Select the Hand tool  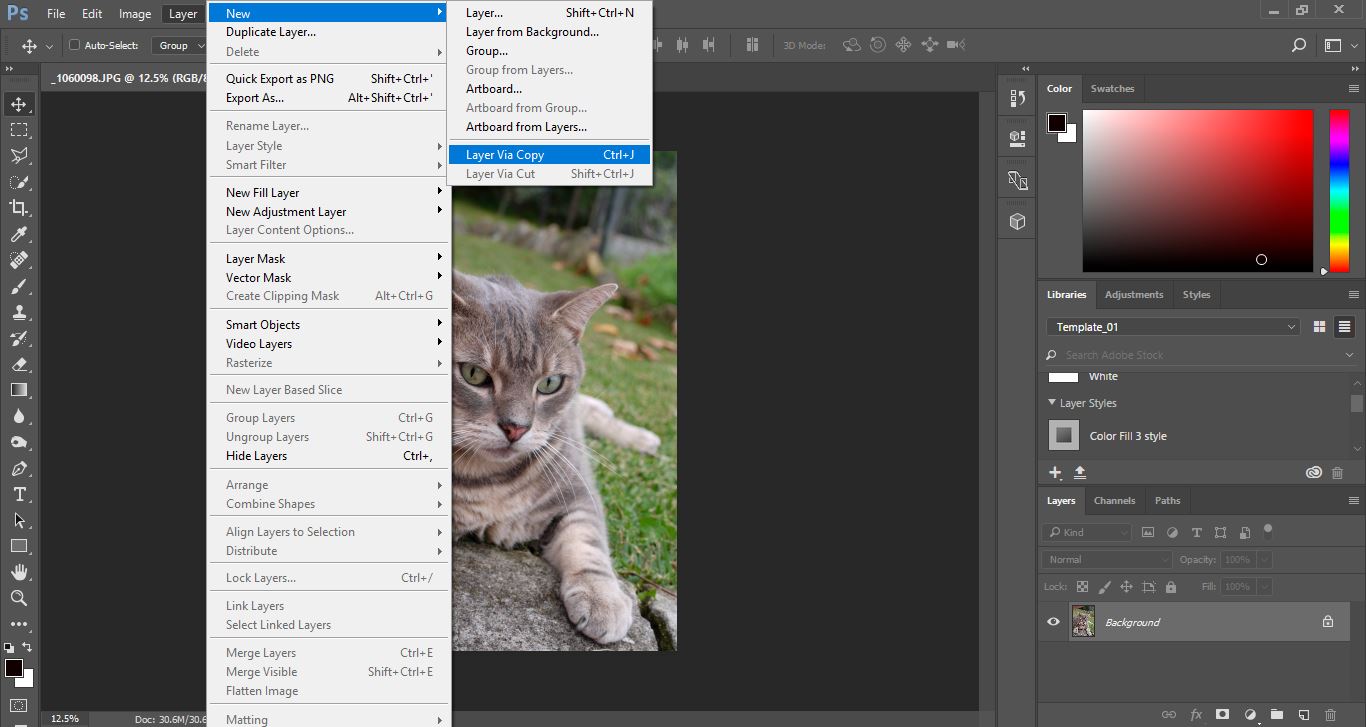19,572
